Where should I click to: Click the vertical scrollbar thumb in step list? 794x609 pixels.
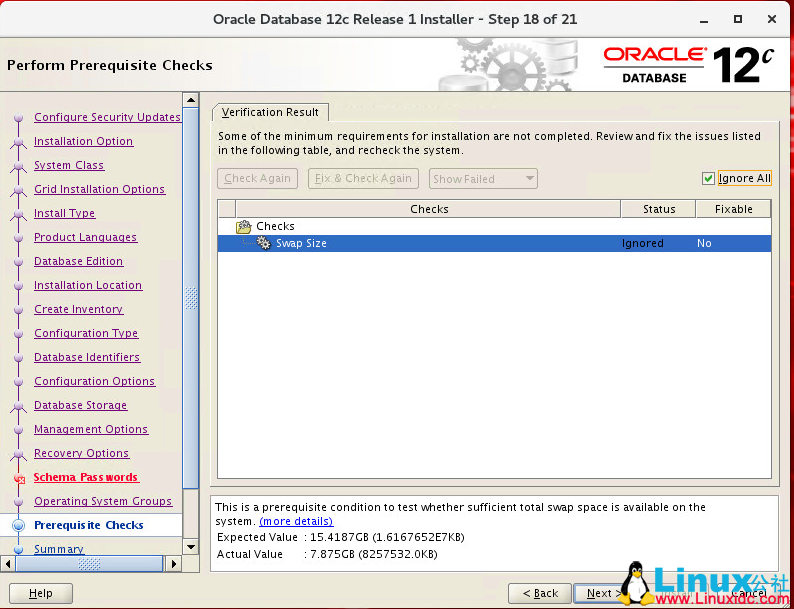[x=190, y=299]
